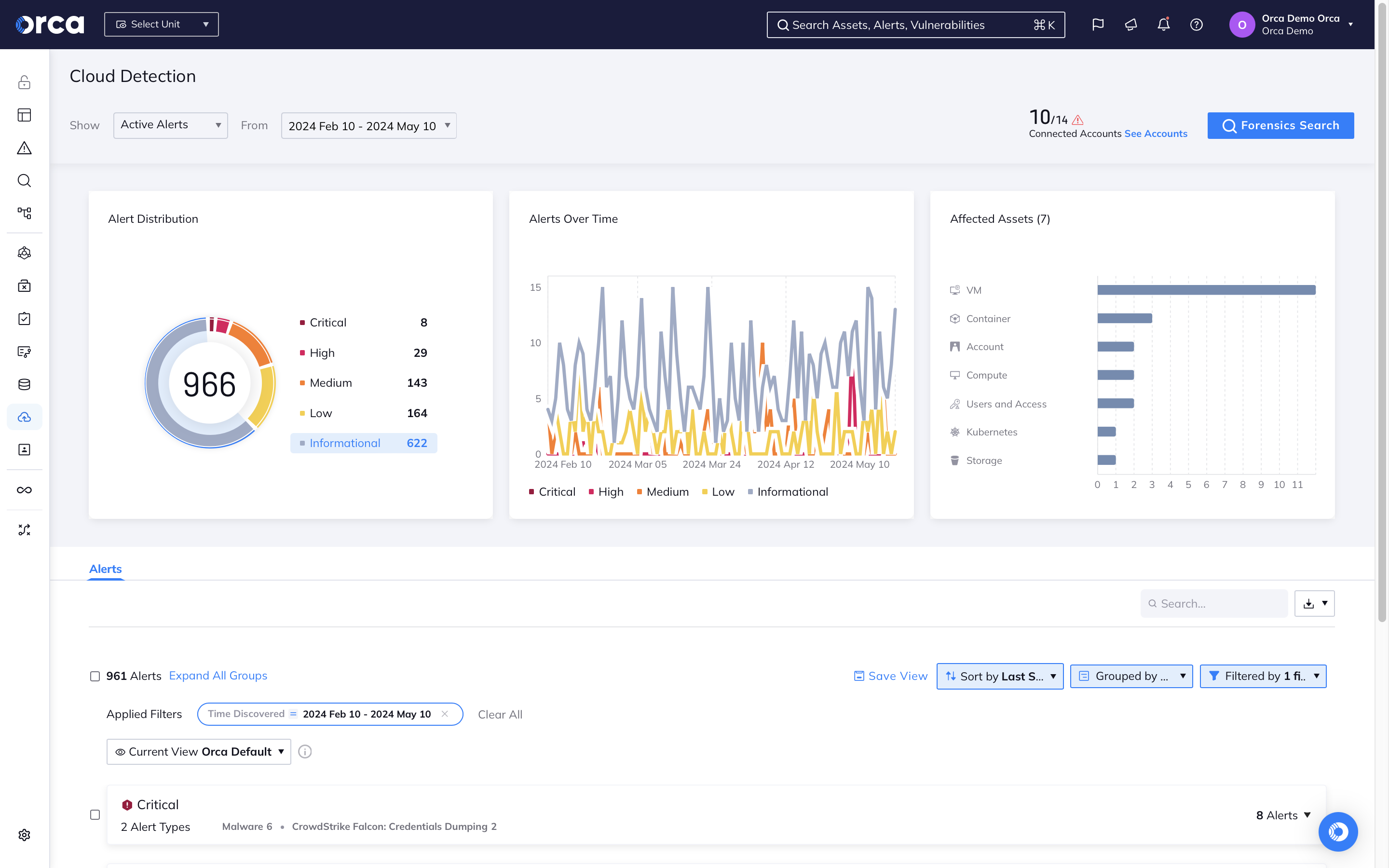
Task: Toggle the Informational legend entry in Alert Distribution
Action: click(x=364, y=443)
